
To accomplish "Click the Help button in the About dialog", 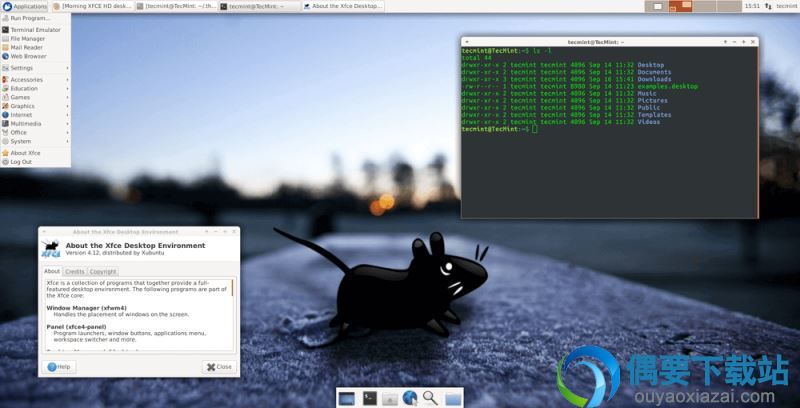I will (x=59, y=367).
